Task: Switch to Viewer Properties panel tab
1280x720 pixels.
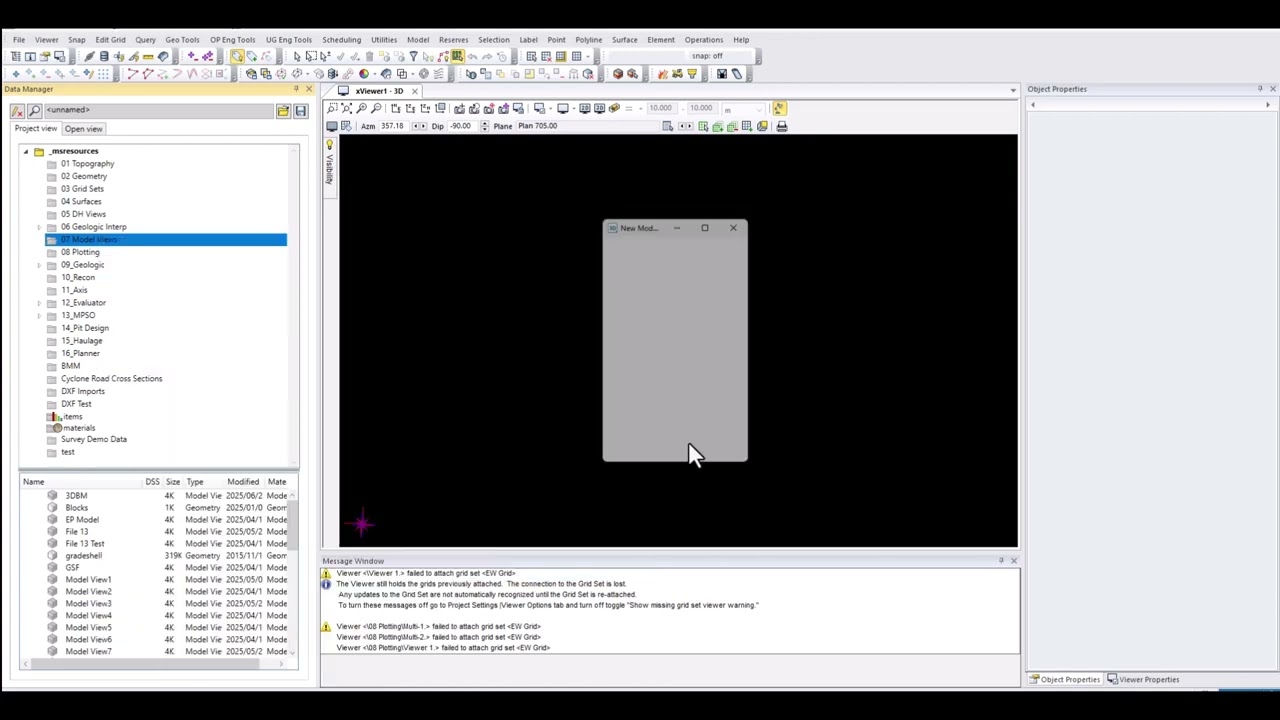Action: (1148, 680)
